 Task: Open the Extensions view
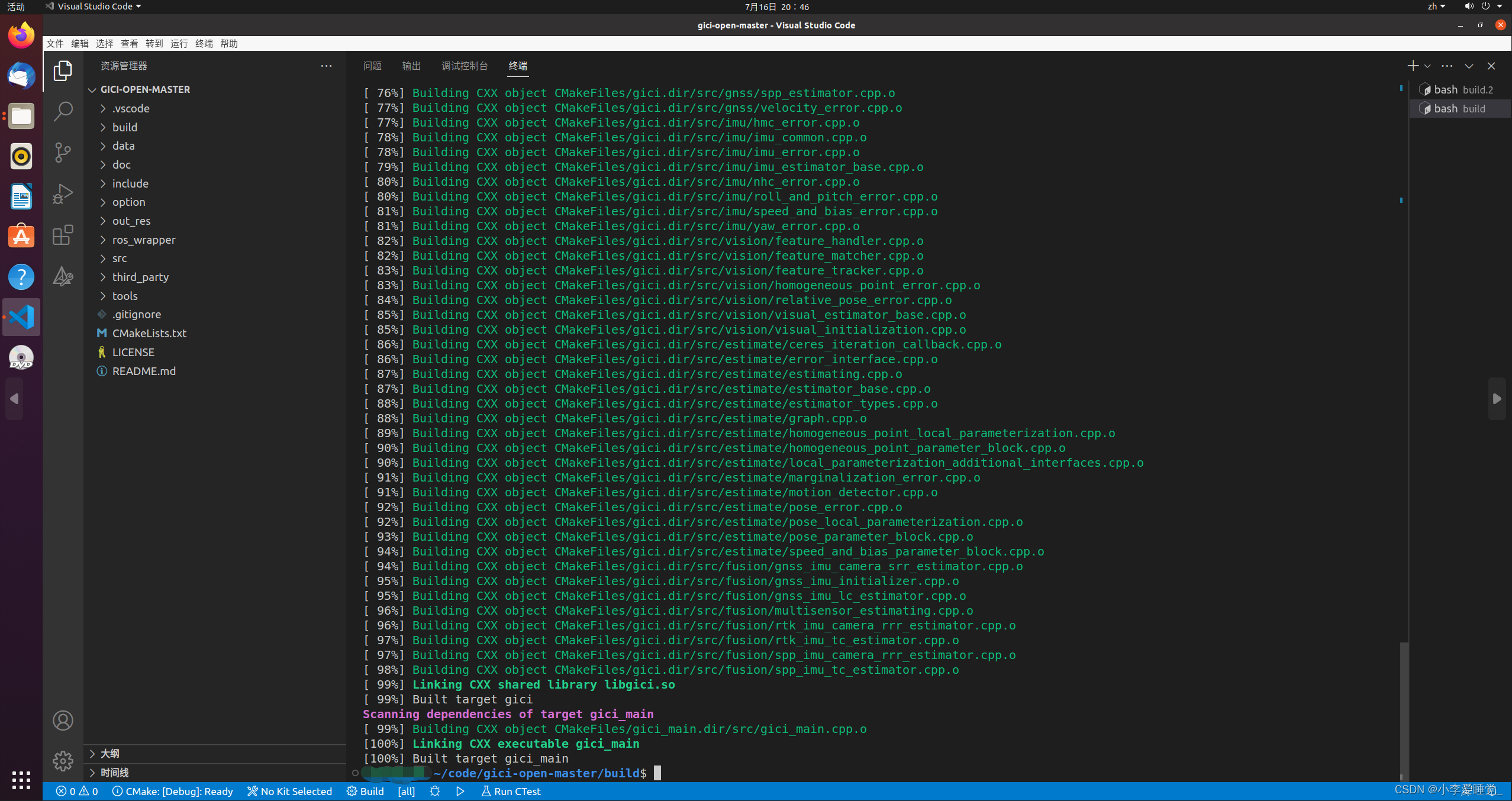63,235
